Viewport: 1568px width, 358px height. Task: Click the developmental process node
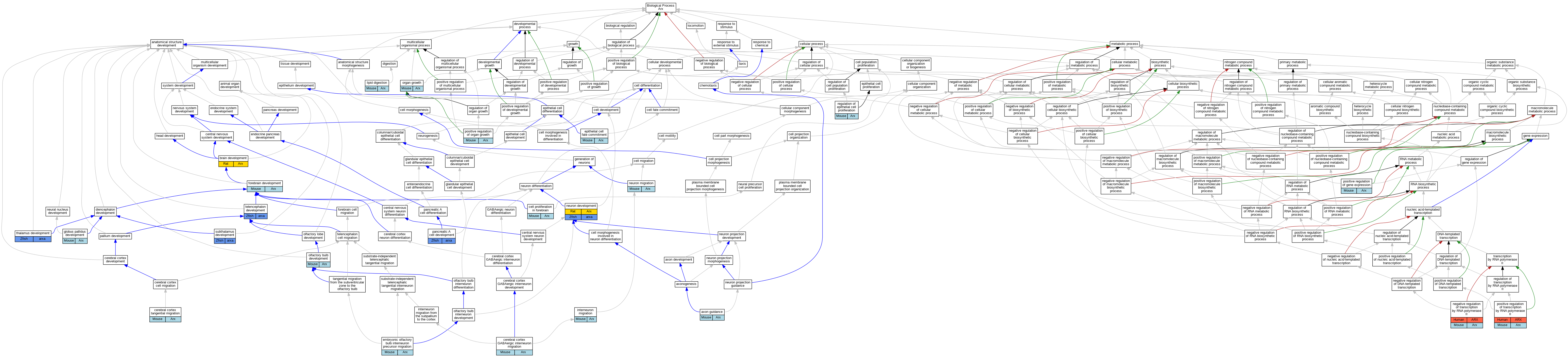click(x=525, y=26)
